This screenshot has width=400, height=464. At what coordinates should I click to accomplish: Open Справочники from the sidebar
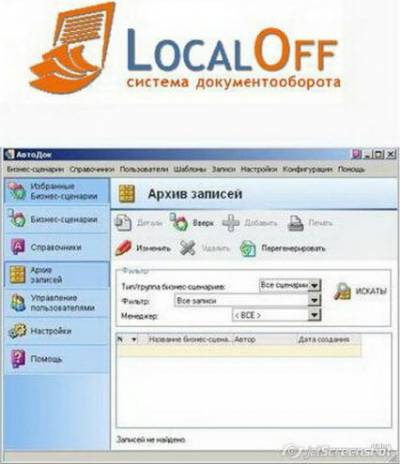[x=57, y=247]
